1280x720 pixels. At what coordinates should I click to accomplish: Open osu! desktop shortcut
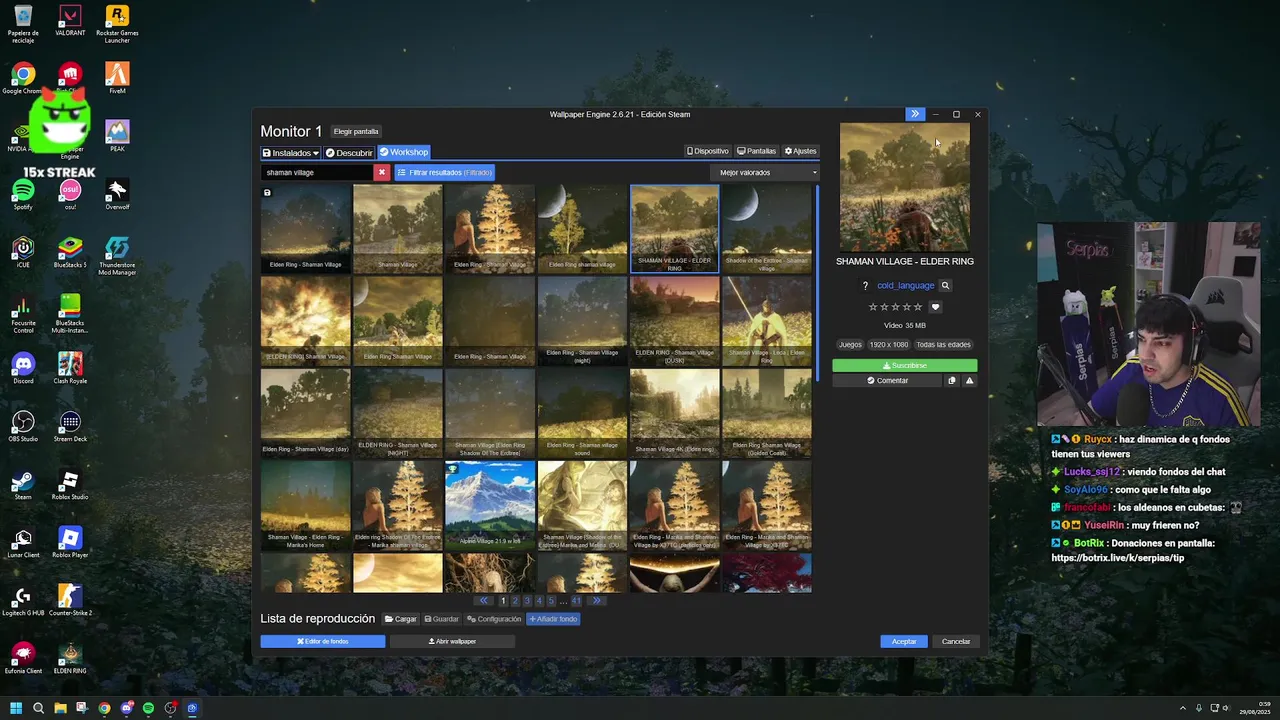(x=70, y=195)
